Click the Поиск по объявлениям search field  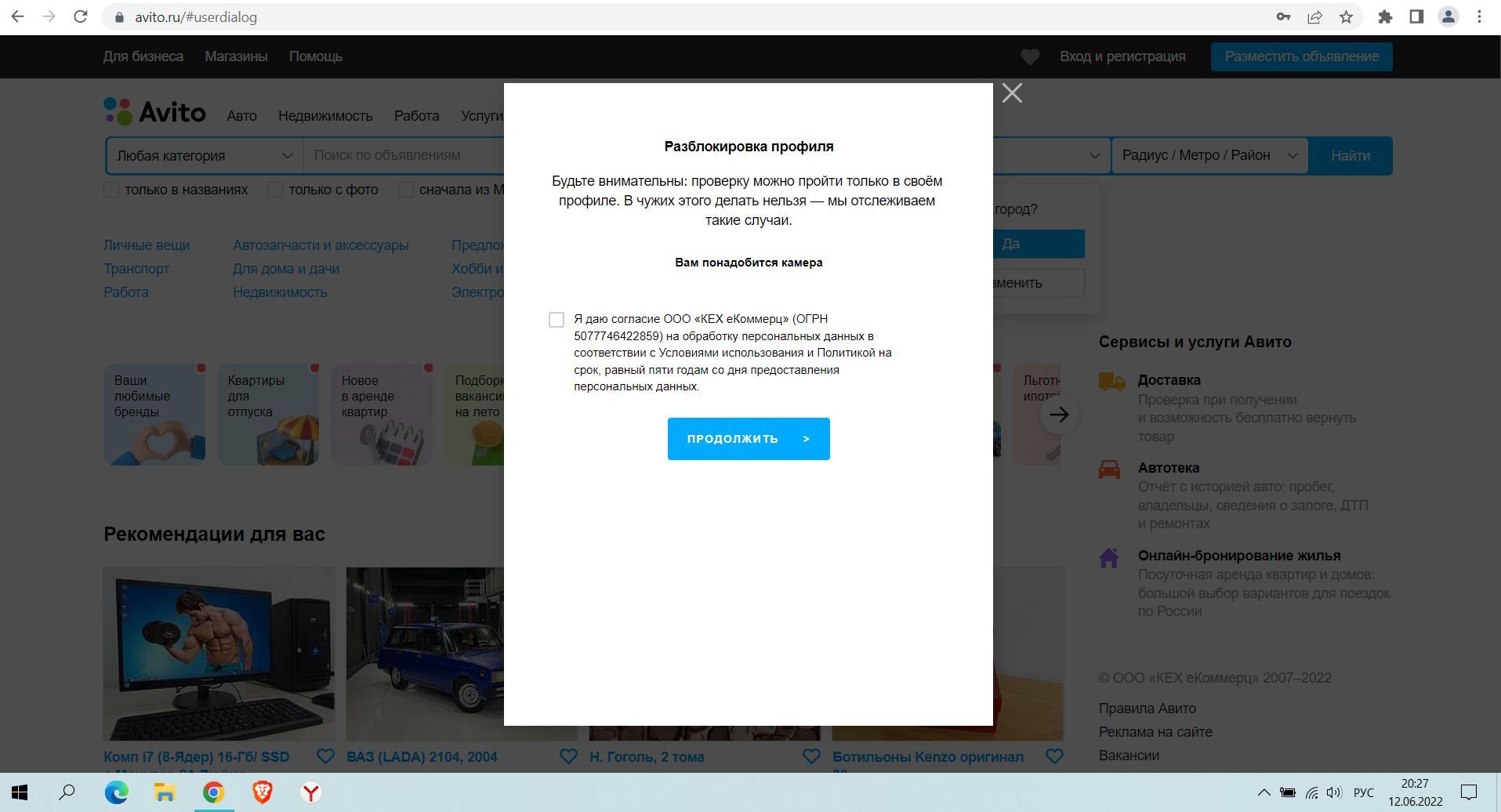404,155
